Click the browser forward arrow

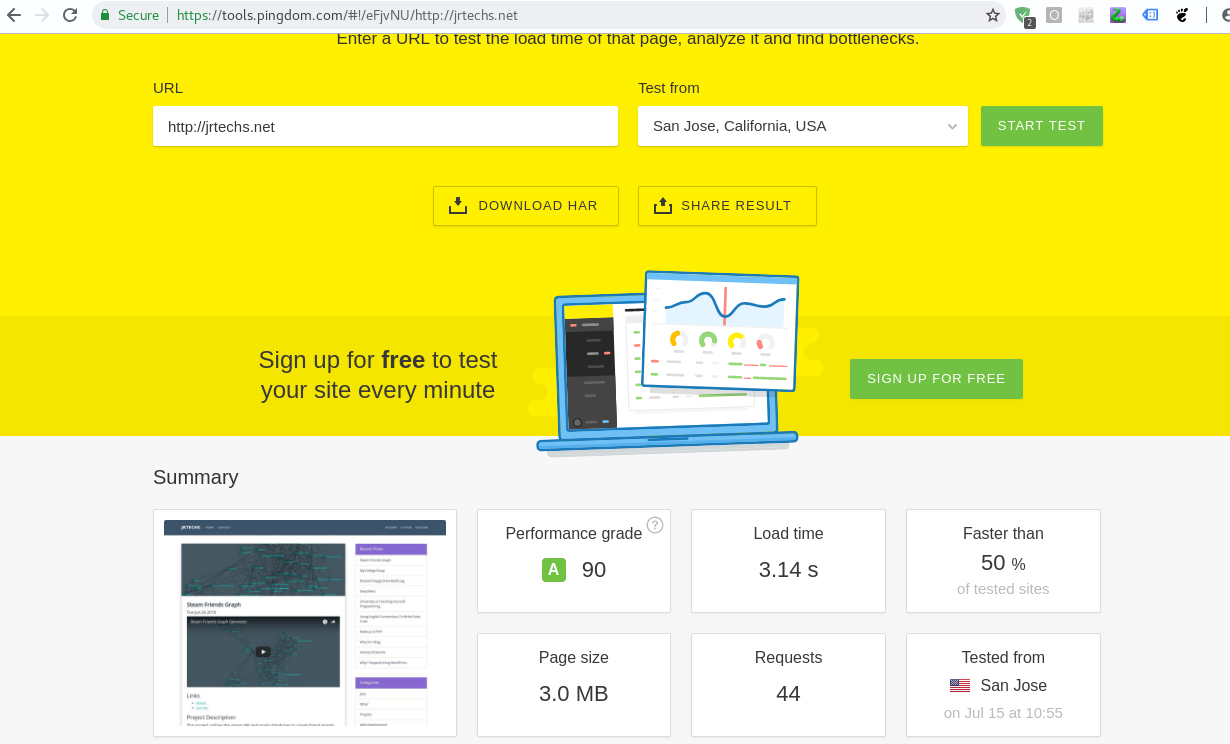tap(42, 15)
